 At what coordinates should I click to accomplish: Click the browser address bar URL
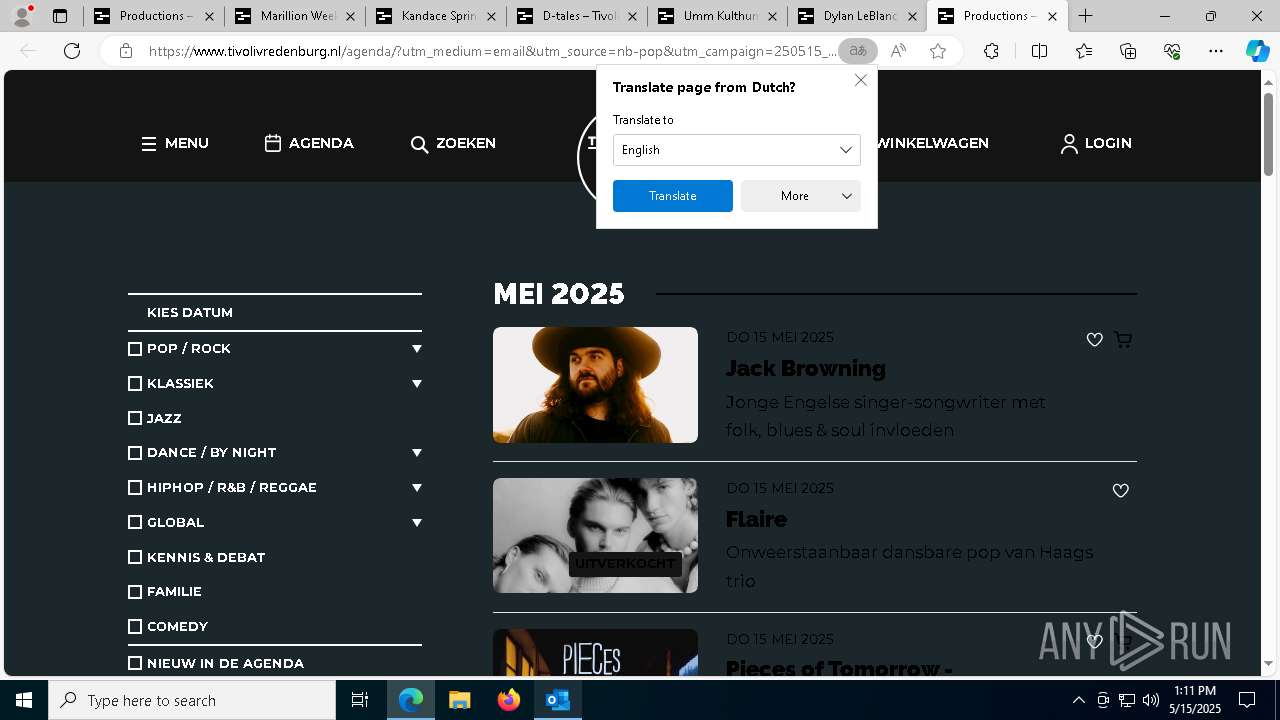click(492, 51)
